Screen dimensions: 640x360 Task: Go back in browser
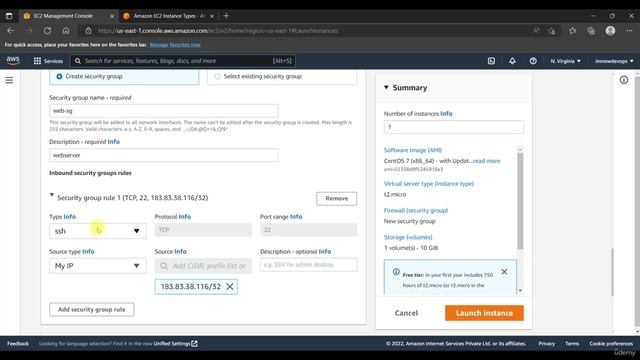(11, 31)
